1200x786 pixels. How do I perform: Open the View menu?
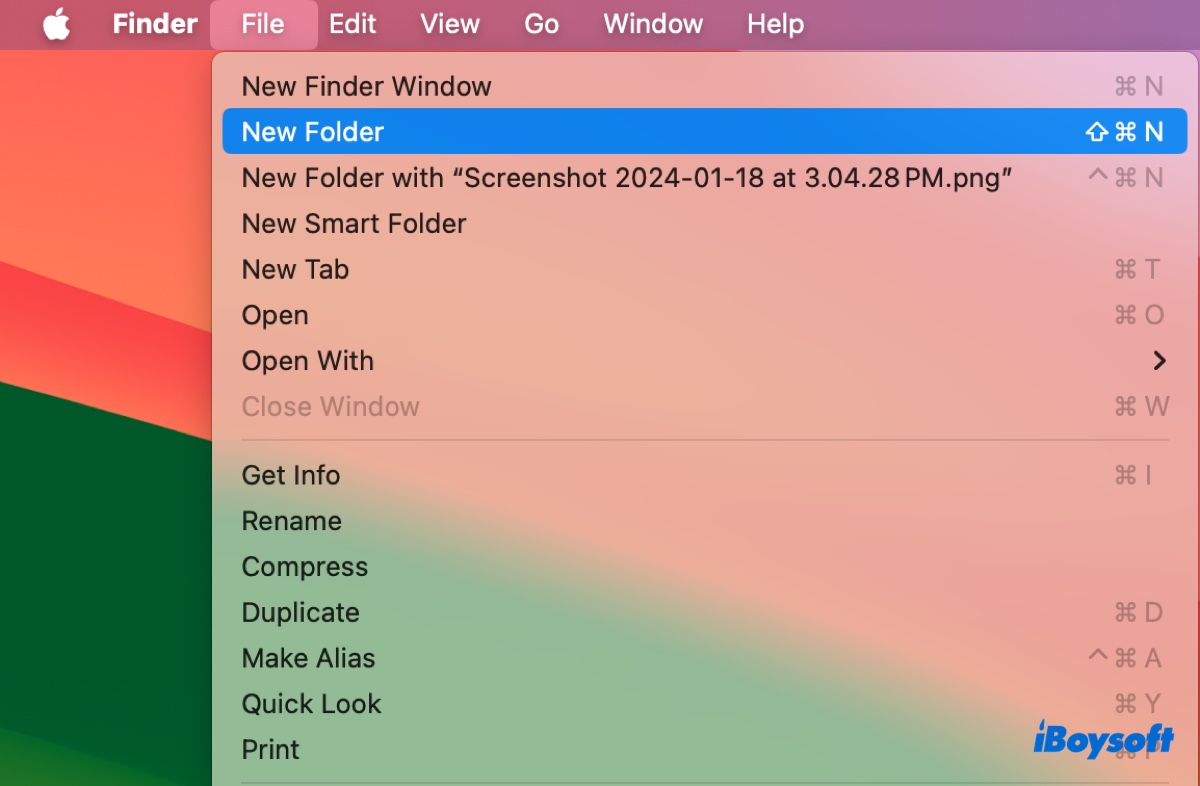tap(449, 24)
